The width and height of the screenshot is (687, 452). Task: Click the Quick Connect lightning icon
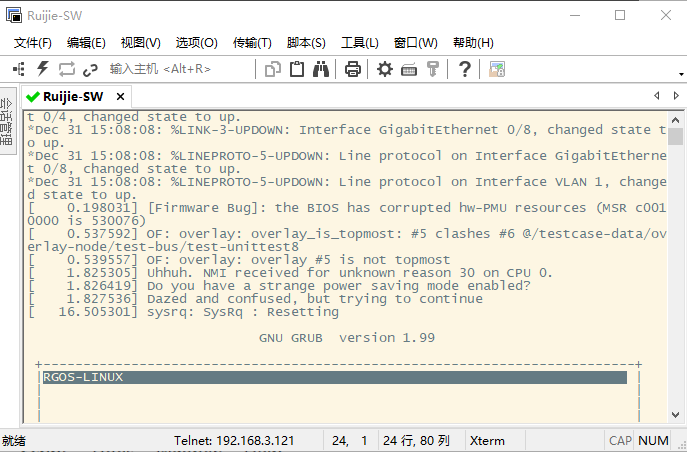tap(42, 69)
